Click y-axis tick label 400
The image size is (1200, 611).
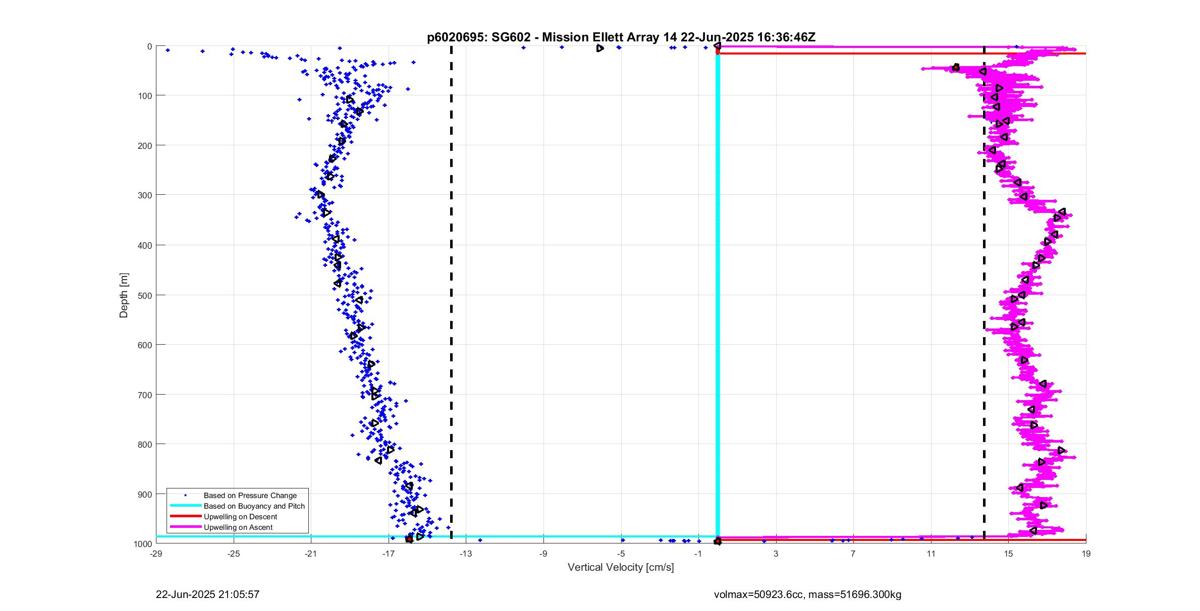click(x=144, y=245)
